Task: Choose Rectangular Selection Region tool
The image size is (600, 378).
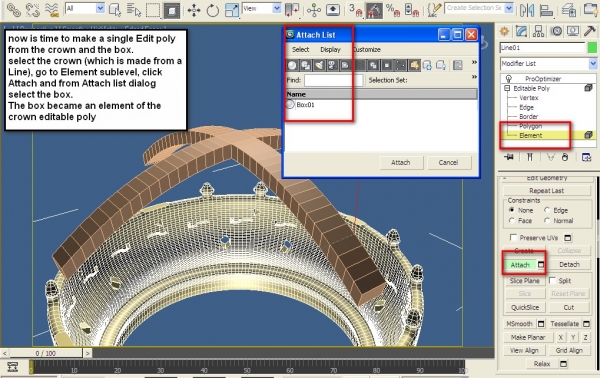Action: click(x=153, y=10)
